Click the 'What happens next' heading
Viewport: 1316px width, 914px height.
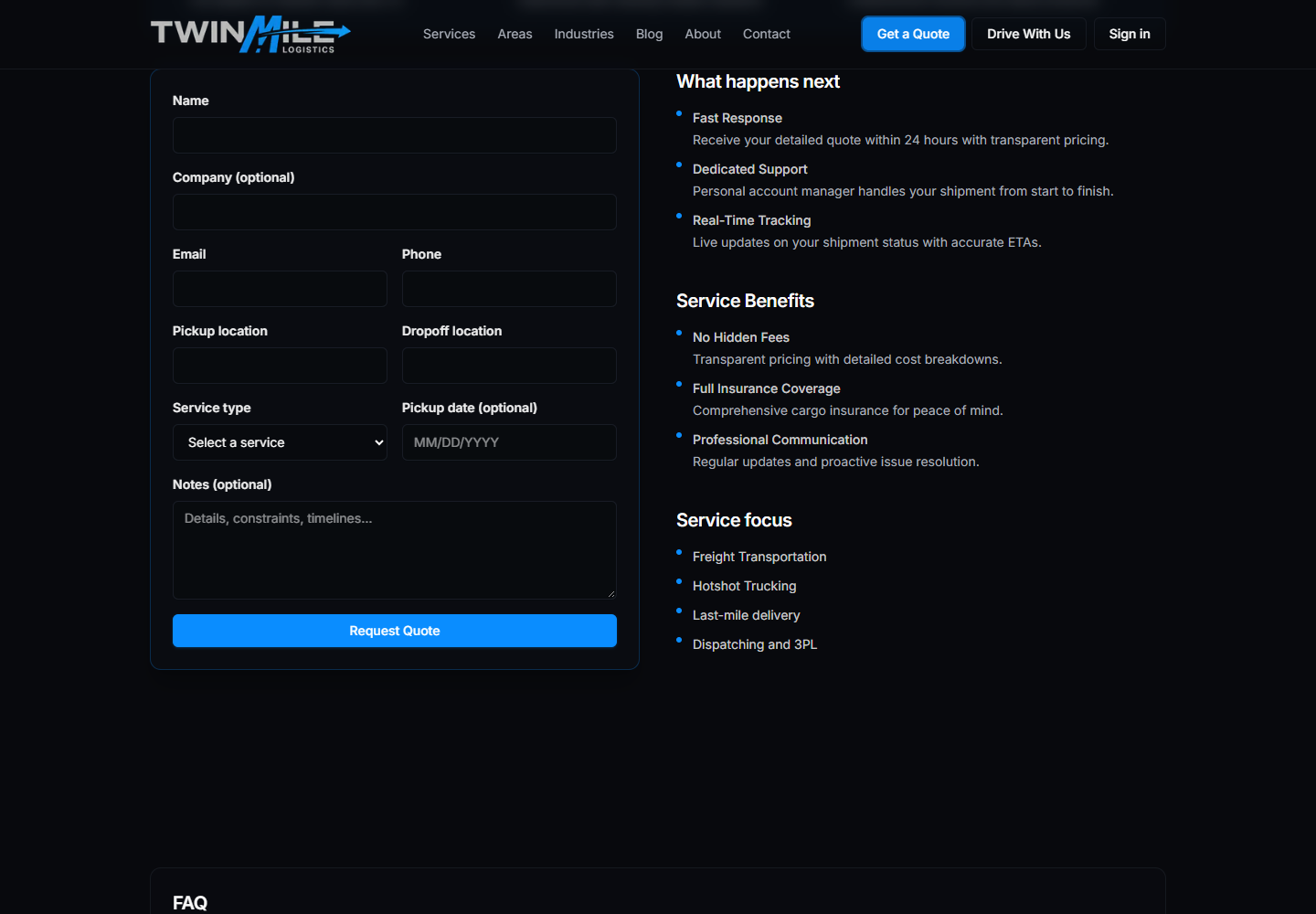758,81
